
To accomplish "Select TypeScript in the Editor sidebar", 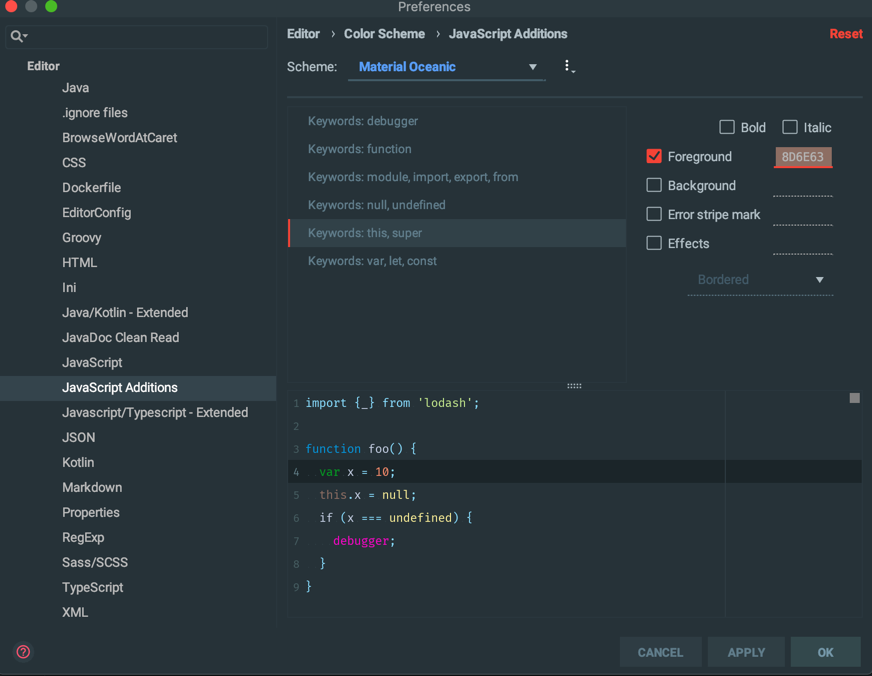I will 93,587.
